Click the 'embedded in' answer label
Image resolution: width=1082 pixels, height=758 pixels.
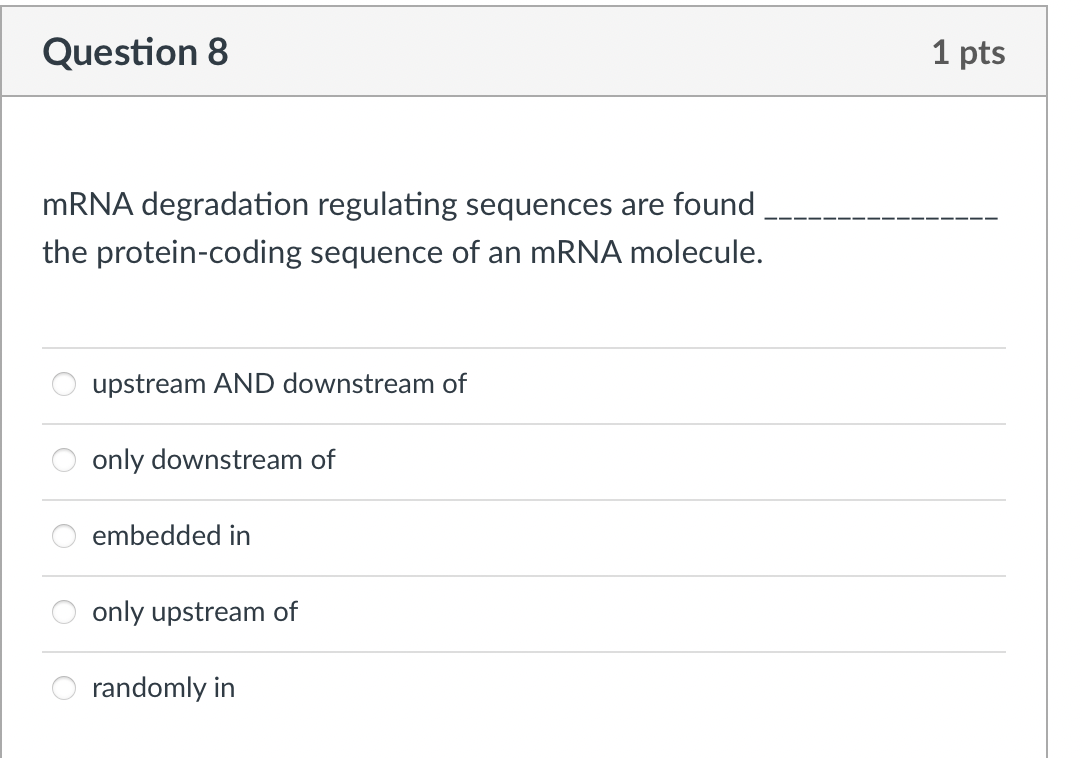coord(173,537)
